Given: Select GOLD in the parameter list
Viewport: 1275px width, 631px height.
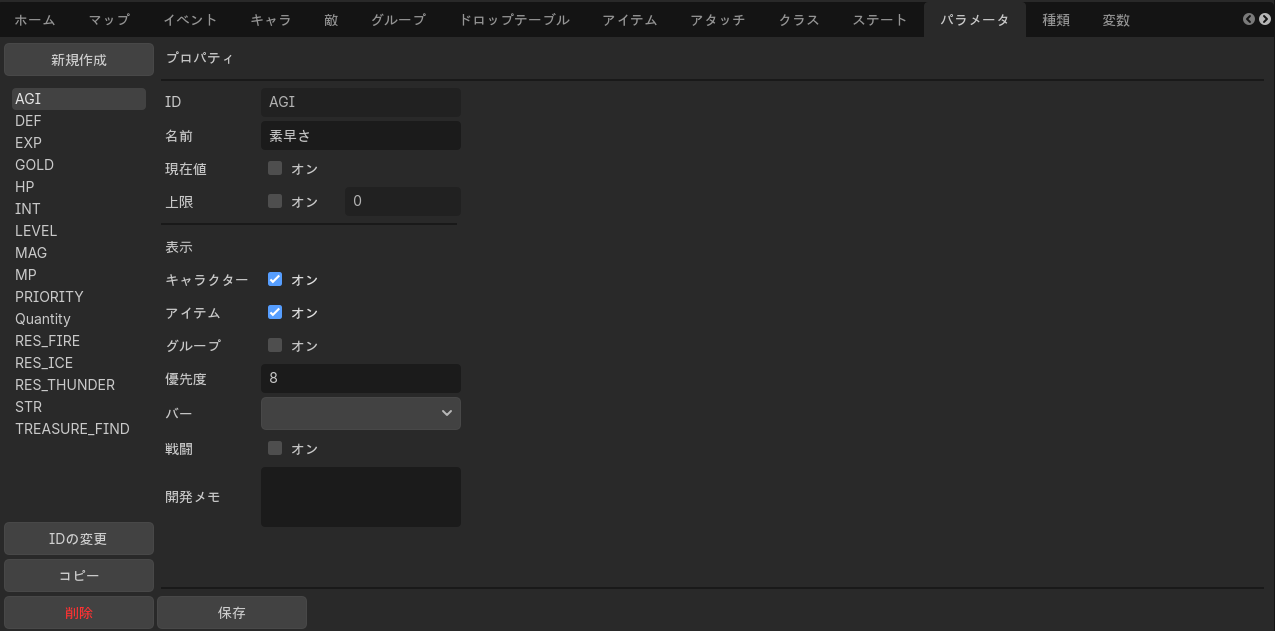Looking at the screenshot, I should (x=79, y=165).
